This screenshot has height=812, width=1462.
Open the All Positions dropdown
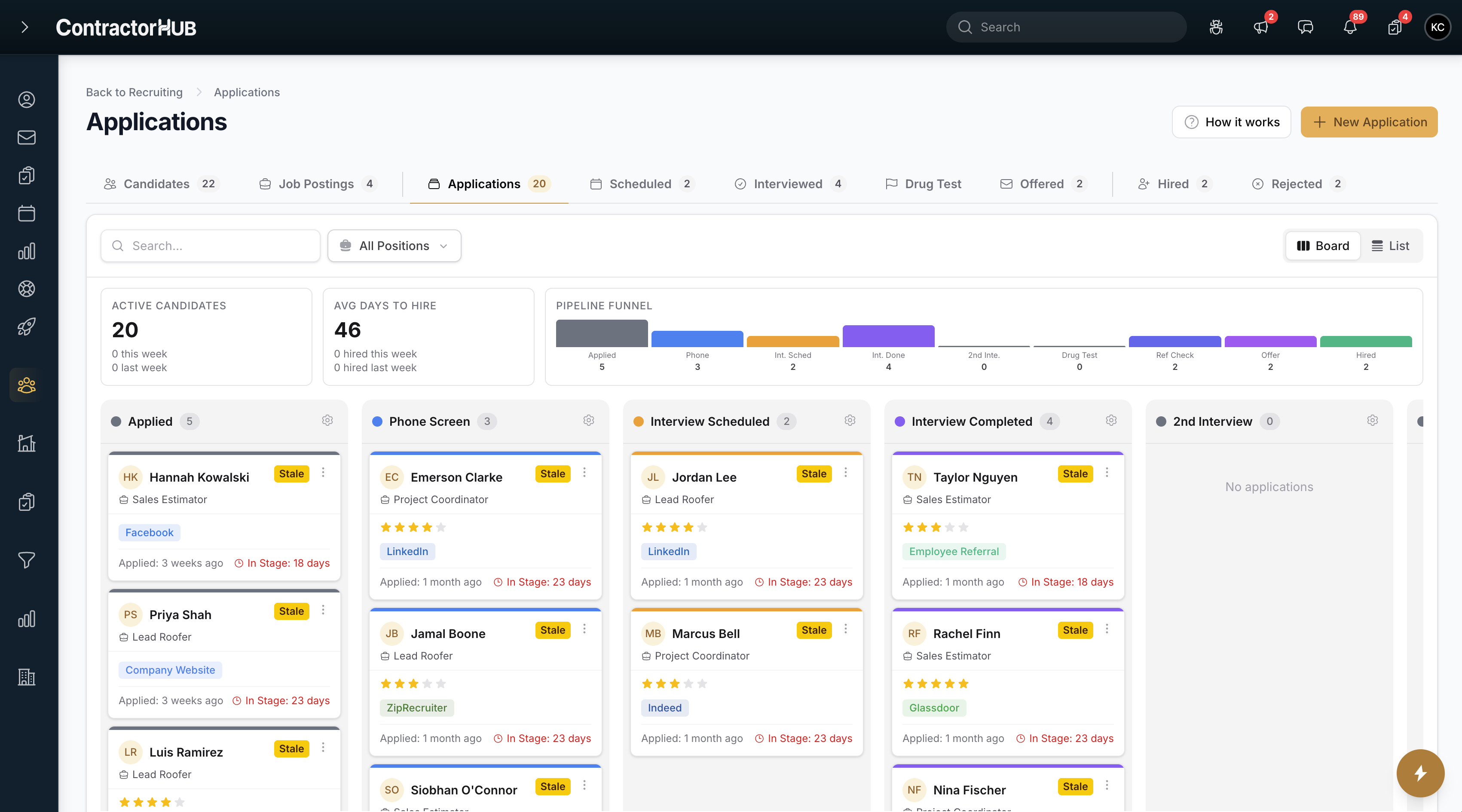(x=394, y=246)
